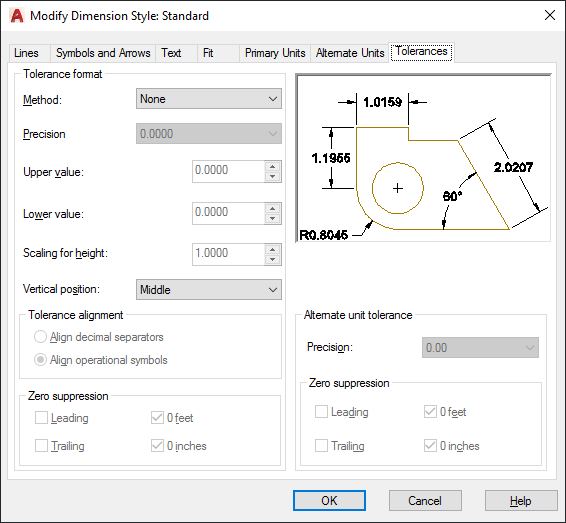Click the AutoCAD logo icon in title bar
The height and width of the screenshot is (523, 566).
[17, 16]
